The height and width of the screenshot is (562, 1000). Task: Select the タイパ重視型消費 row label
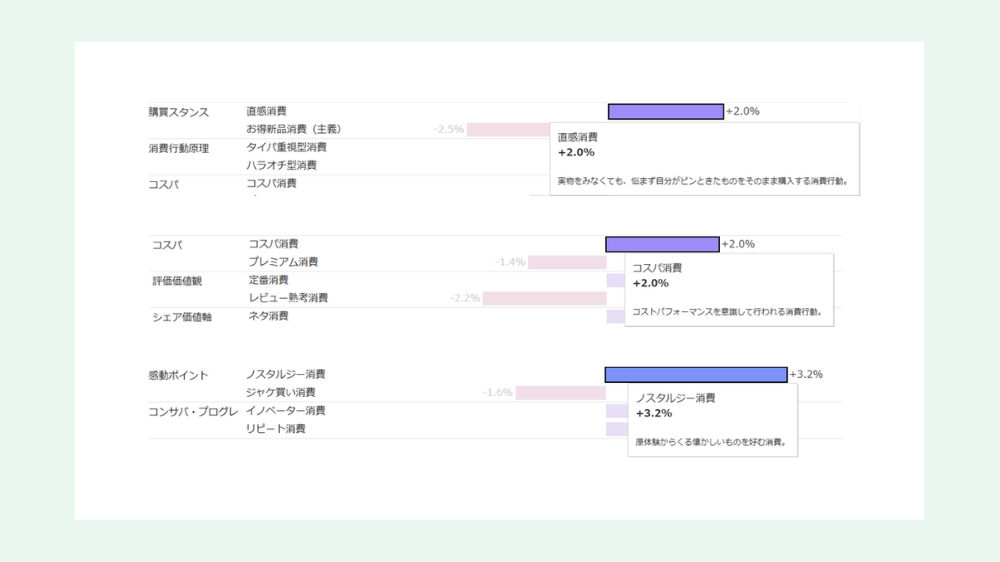click(x=286, y=147)
